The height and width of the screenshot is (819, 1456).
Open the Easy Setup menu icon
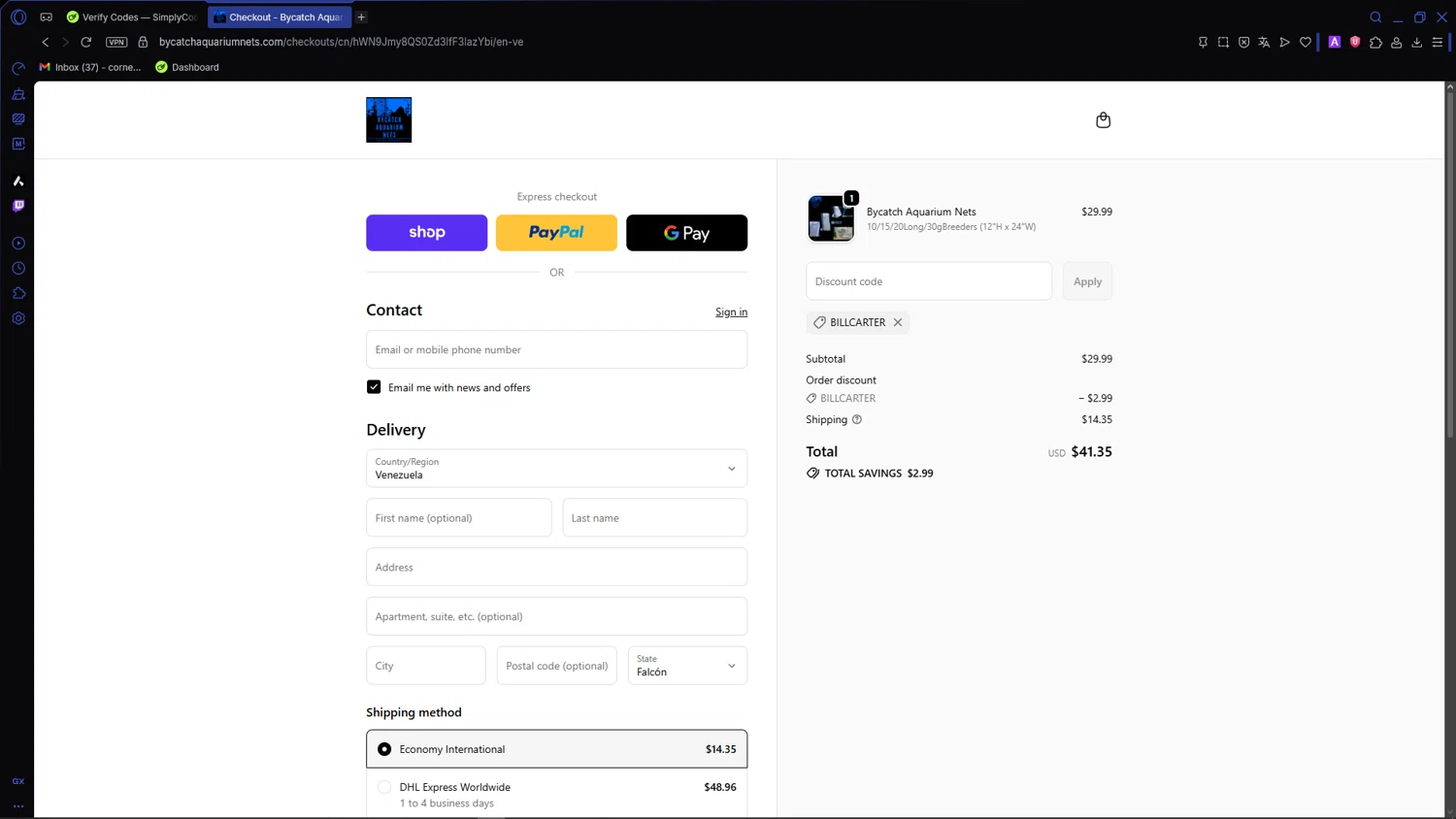click(x=1438, y=43)
